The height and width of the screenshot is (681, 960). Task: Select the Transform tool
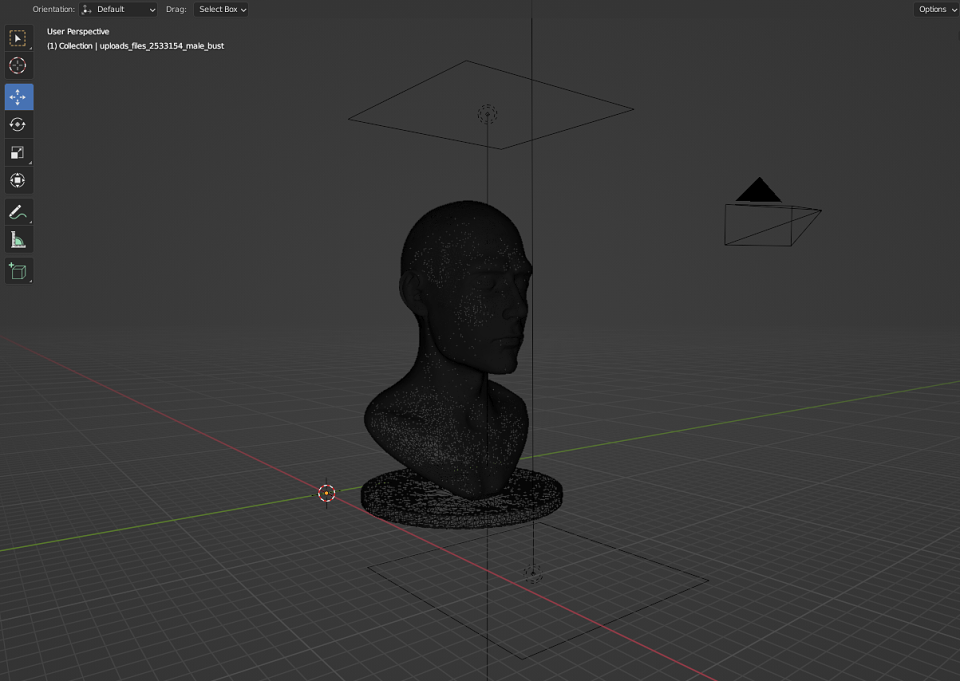pyautogui.click(x=18, y=181)
